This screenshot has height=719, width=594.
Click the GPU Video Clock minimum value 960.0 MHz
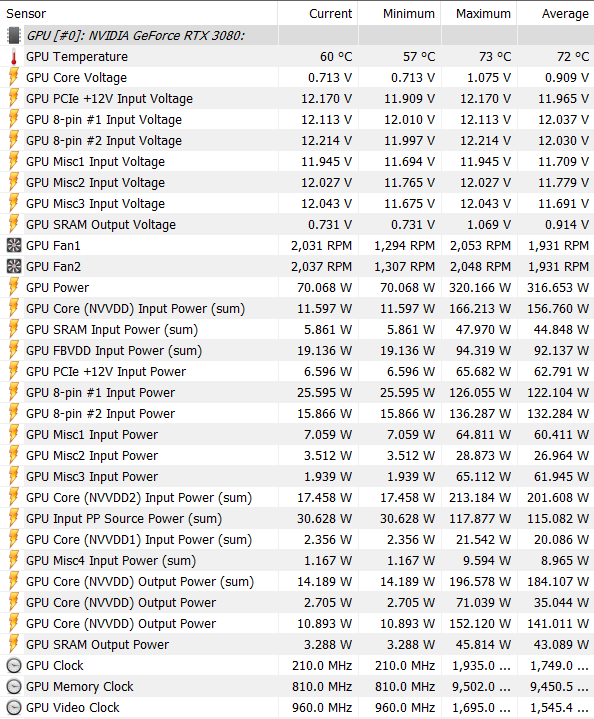405,708
